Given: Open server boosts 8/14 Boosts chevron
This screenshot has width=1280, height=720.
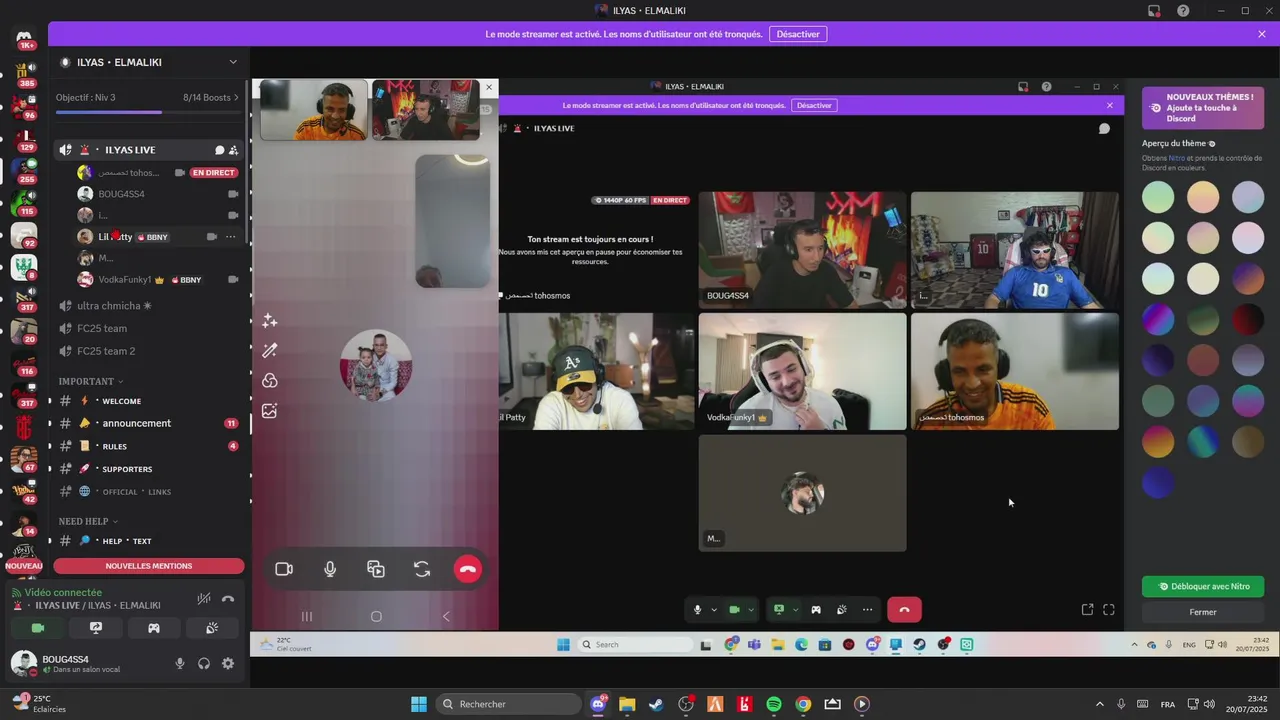Looking at the screenshot, I should click(236, 97).
